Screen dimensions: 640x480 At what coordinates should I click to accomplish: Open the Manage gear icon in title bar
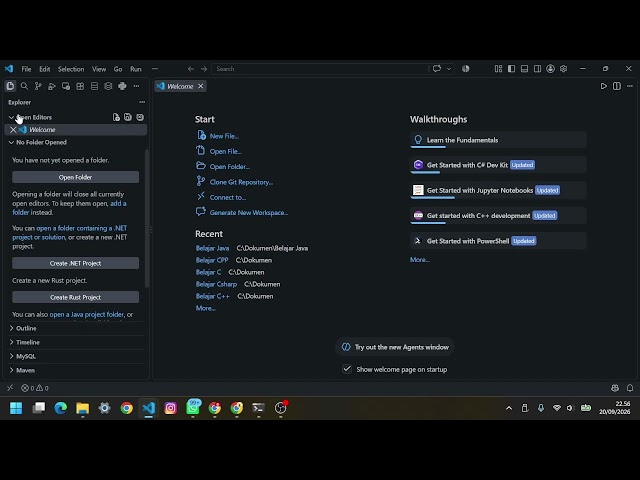[x=564, y=69]
